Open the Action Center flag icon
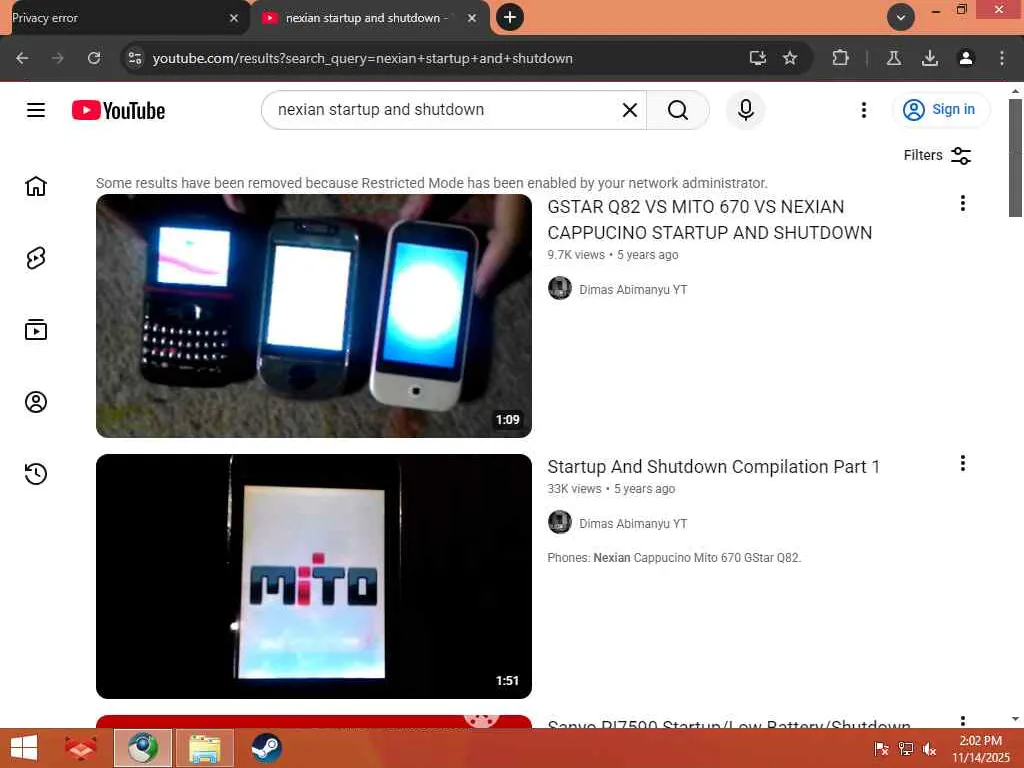This screenshot has height=768, width=1024. pos(881,748)
